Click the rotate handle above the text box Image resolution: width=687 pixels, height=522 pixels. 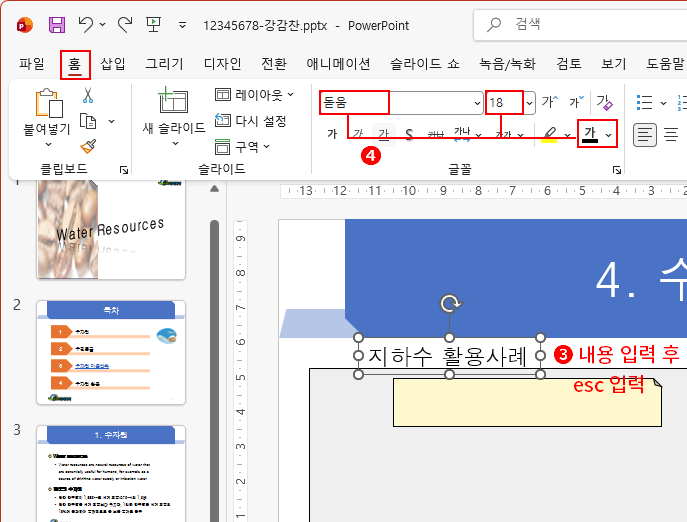(450, 303)
